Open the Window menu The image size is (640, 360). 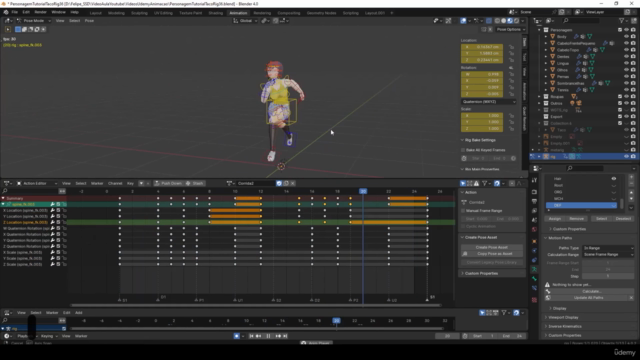(x=58, y=12)
